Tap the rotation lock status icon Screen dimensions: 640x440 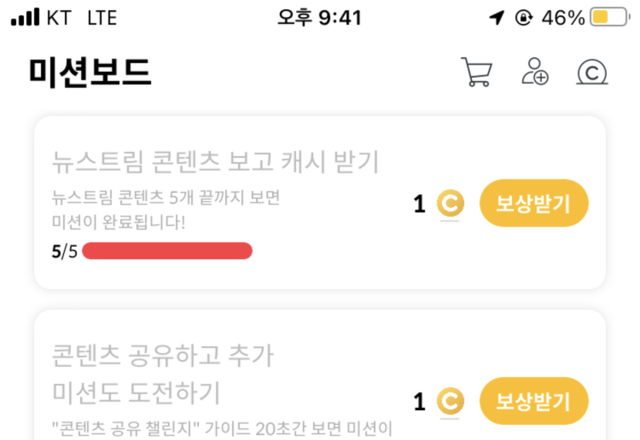pos(522,18)
